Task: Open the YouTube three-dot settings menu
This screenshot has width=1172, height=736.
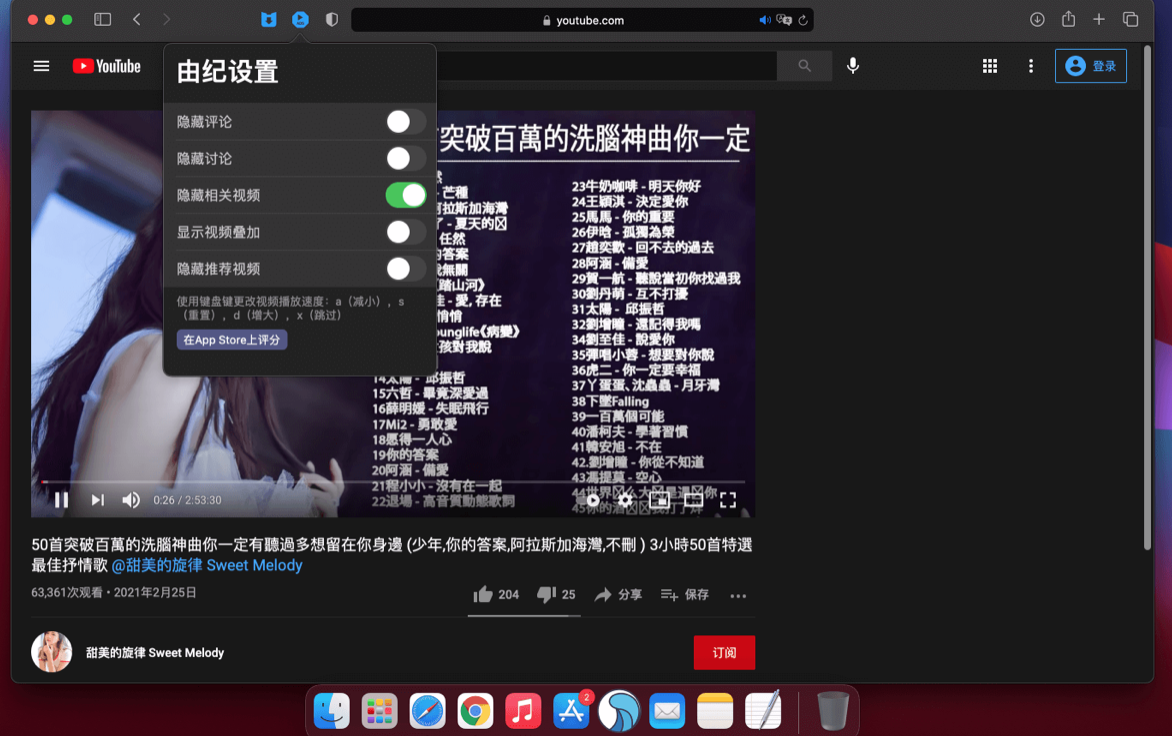Action: pyautogui.click(x=1031, y=66)
